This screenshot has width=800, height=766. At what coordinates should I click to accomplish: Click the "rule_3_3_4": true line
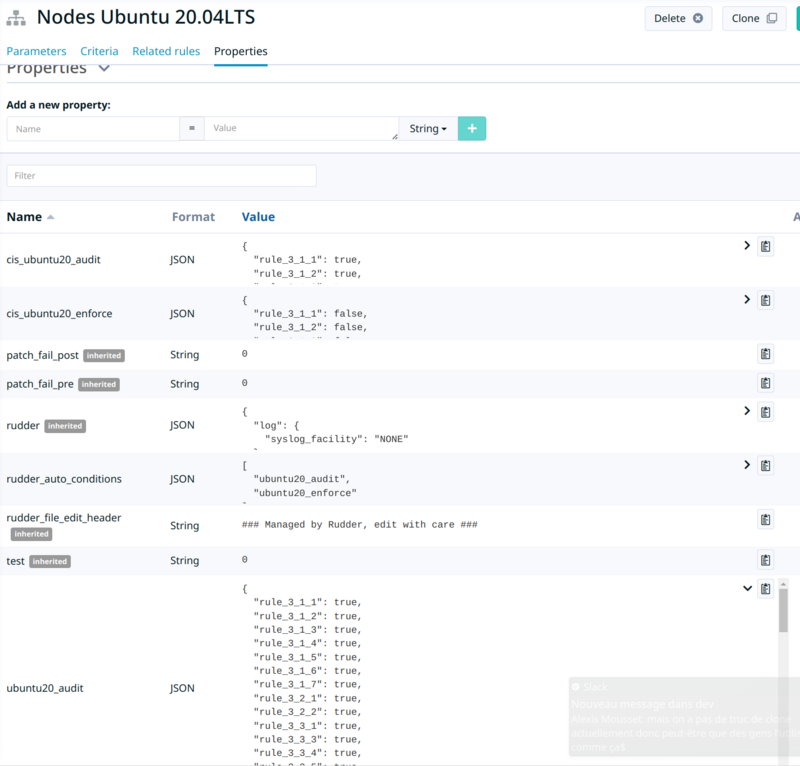click(x=307, y=753)
